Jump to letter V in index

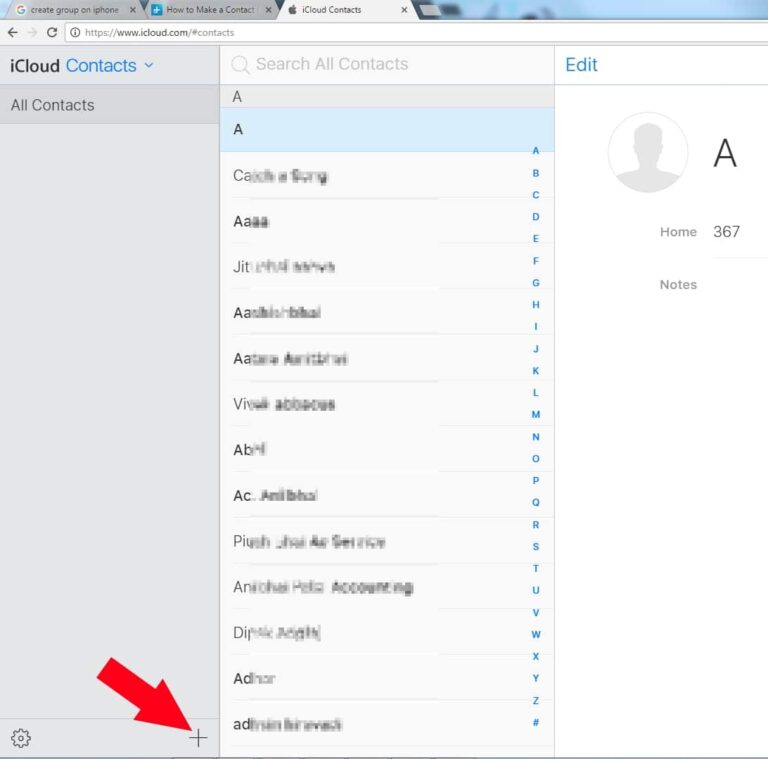[x=536, y=612]
